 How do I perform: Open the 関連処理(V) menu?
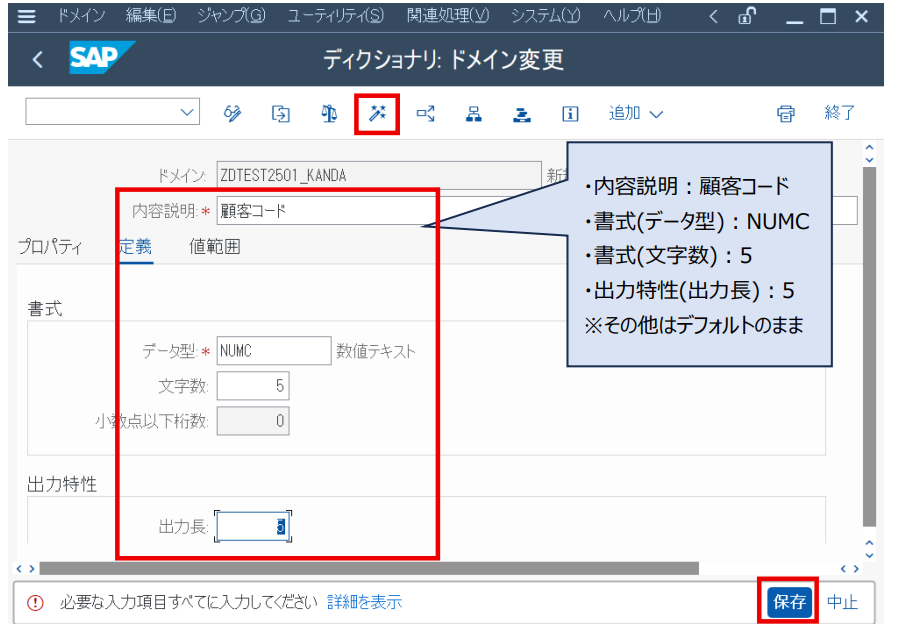coord(448,16)
